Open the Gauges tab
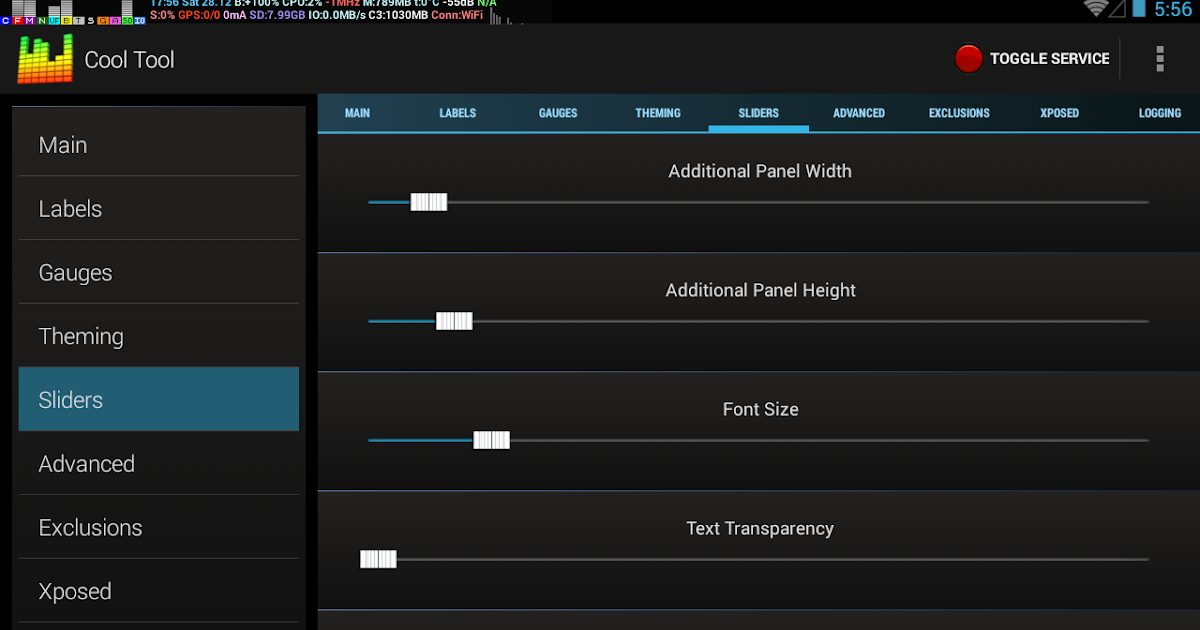The height and width of the screenshot is (630, 1200). point(558,113)
